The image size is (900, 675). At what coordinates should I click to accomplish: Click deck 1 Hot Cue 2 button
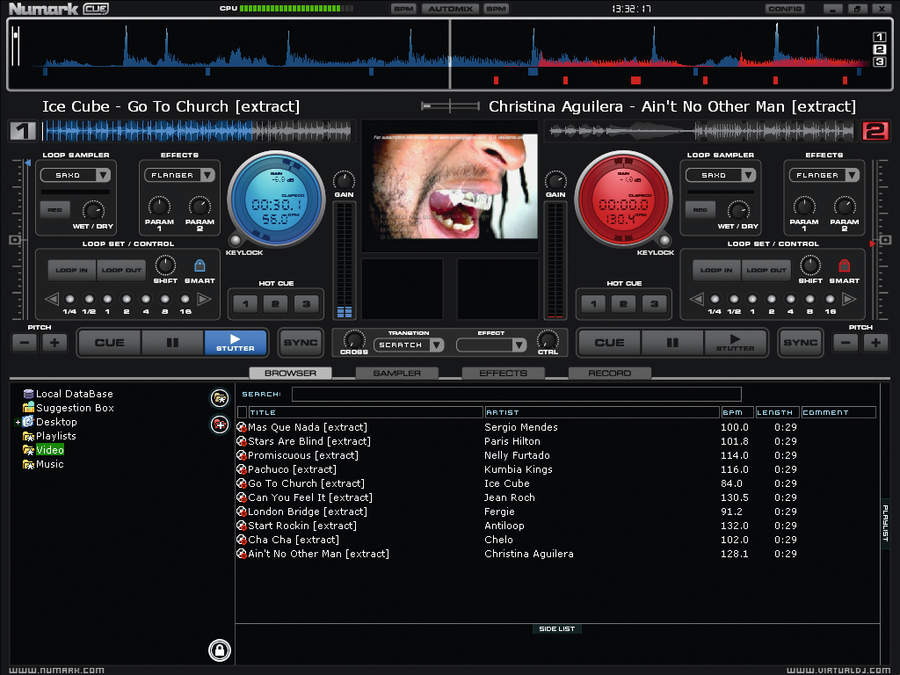coord(276,304)
